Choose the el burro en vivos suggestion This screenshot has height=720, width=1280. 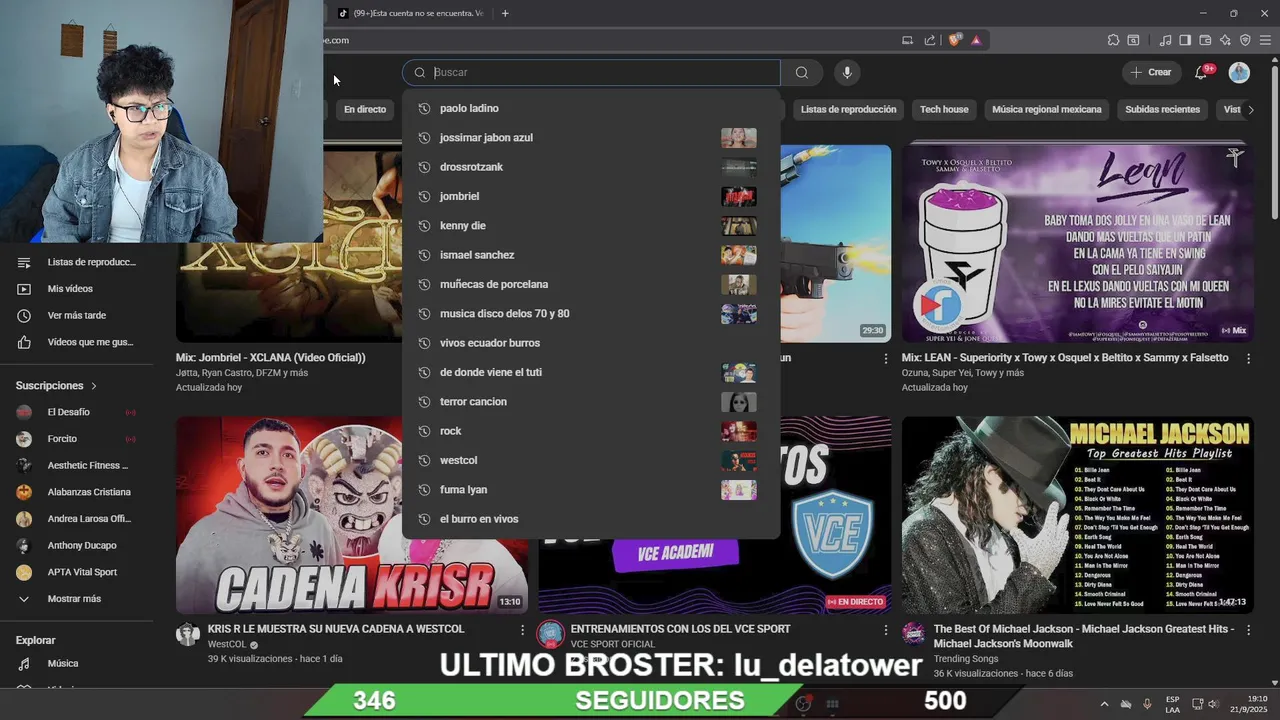[x=591, y=519]
